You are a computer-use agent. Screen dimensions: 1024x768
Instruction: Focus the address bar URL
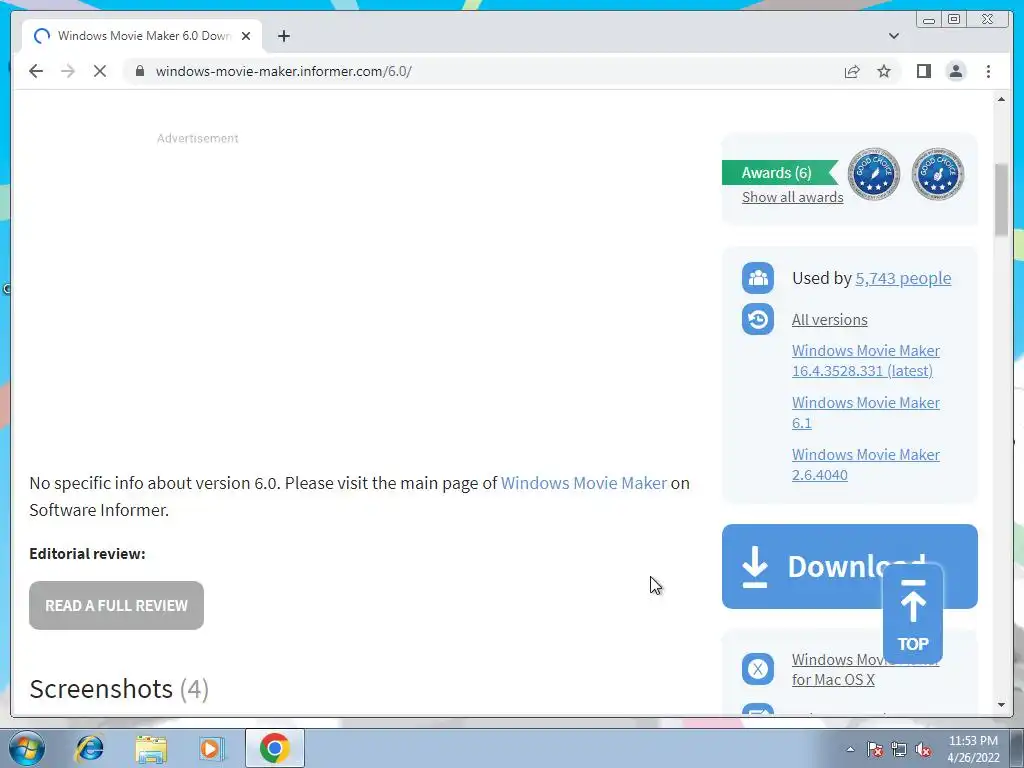point(283,71)
